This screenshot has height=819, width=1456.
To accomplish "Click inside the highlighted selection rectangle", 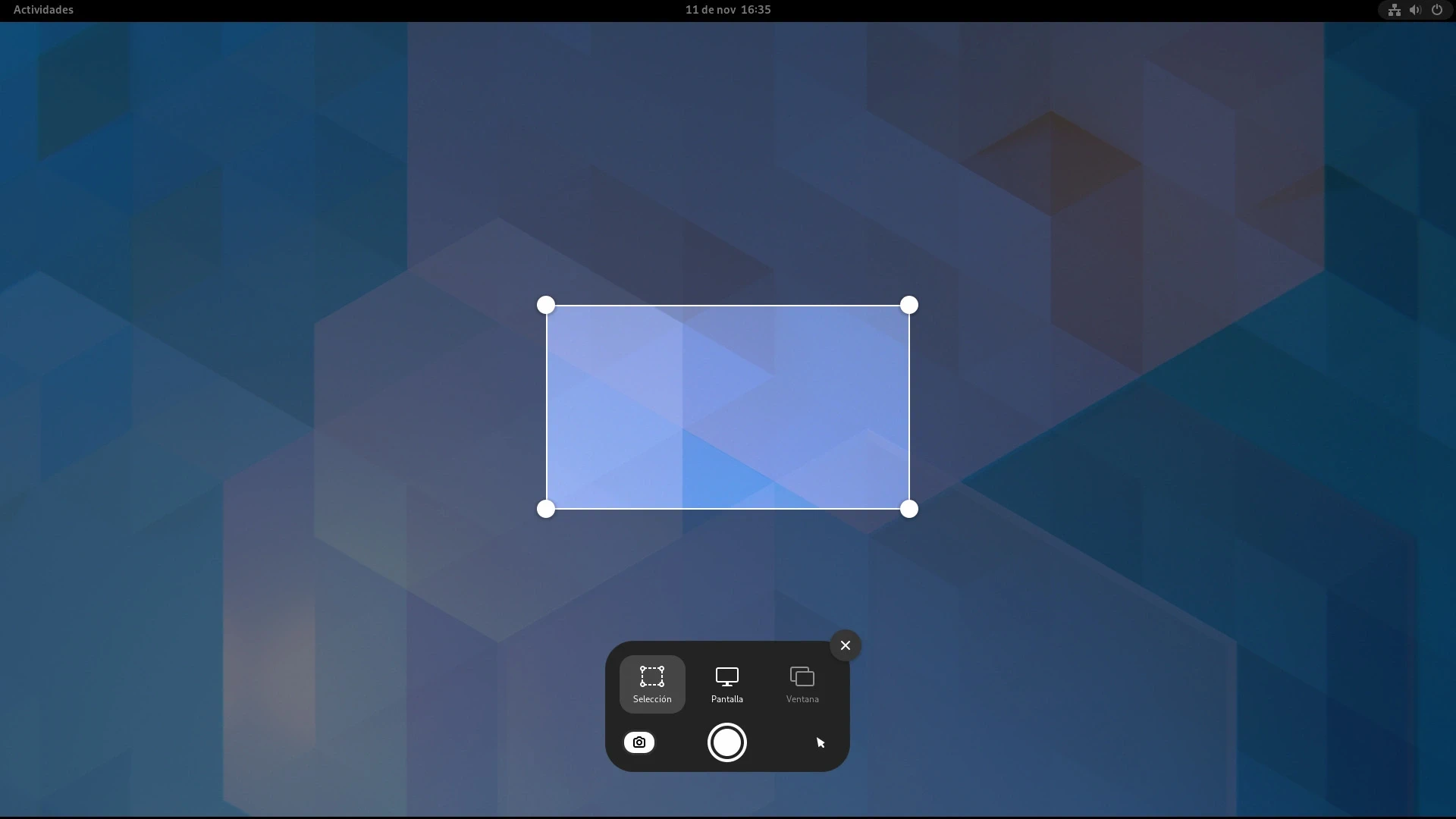I will 727,407.
